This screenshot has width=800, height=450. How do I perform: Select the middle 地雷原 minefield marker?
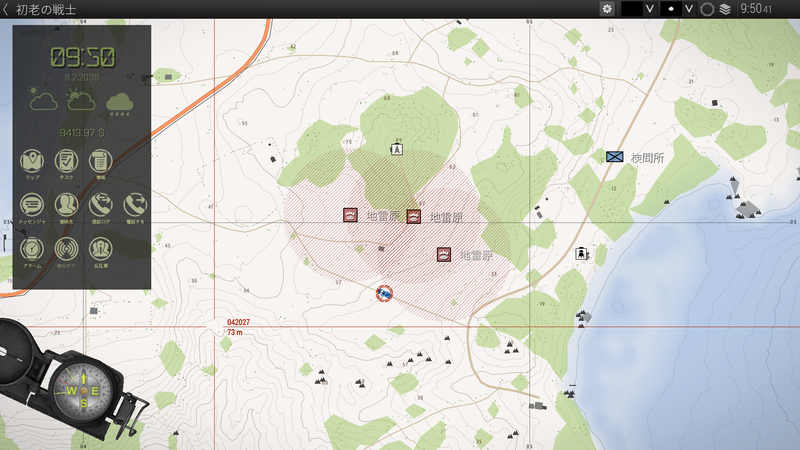[414, 216]
